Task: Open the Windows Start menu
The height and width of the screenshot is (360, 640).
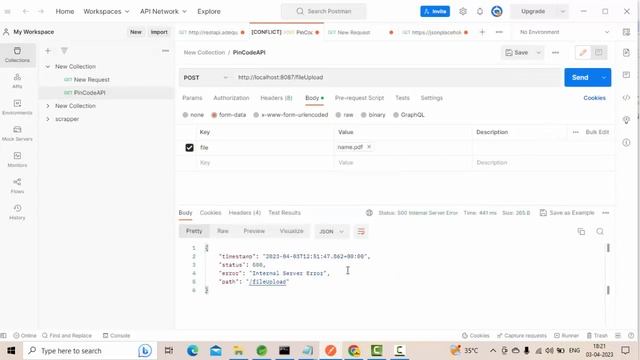Action: click(11, 351)
